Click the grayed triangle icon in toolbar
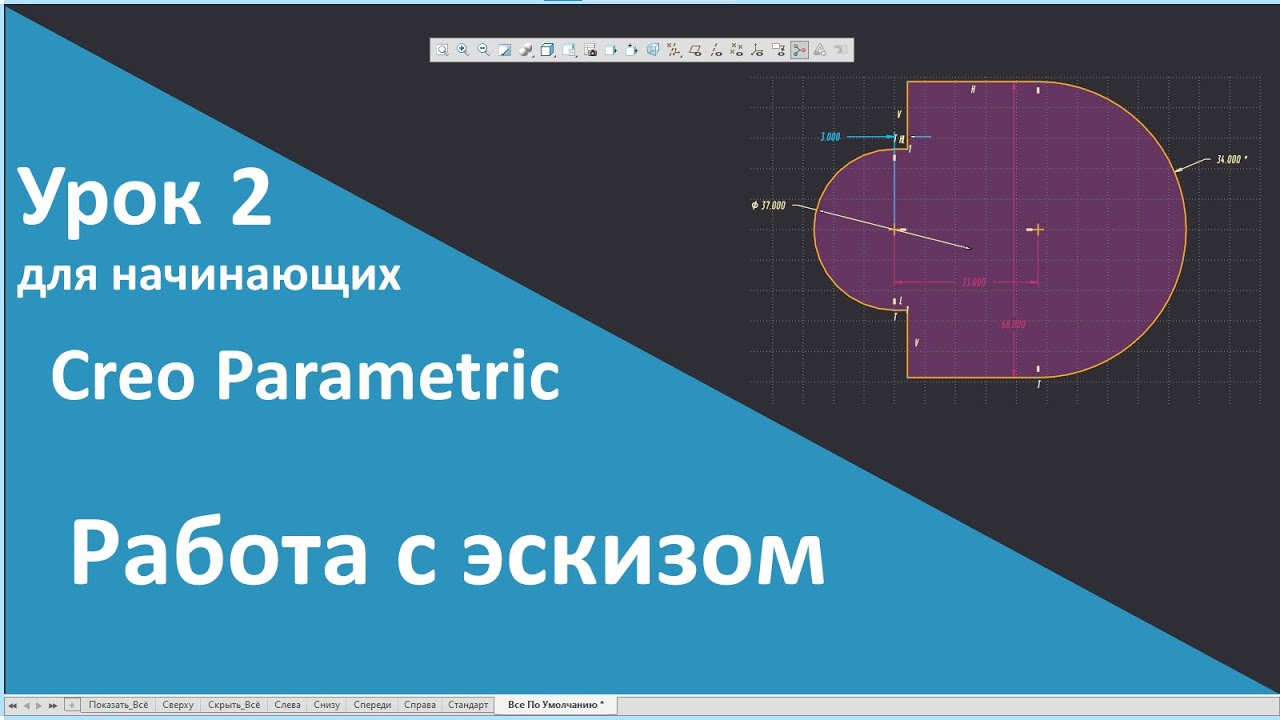Screen dimensions: 1280x720 [820, 49]
